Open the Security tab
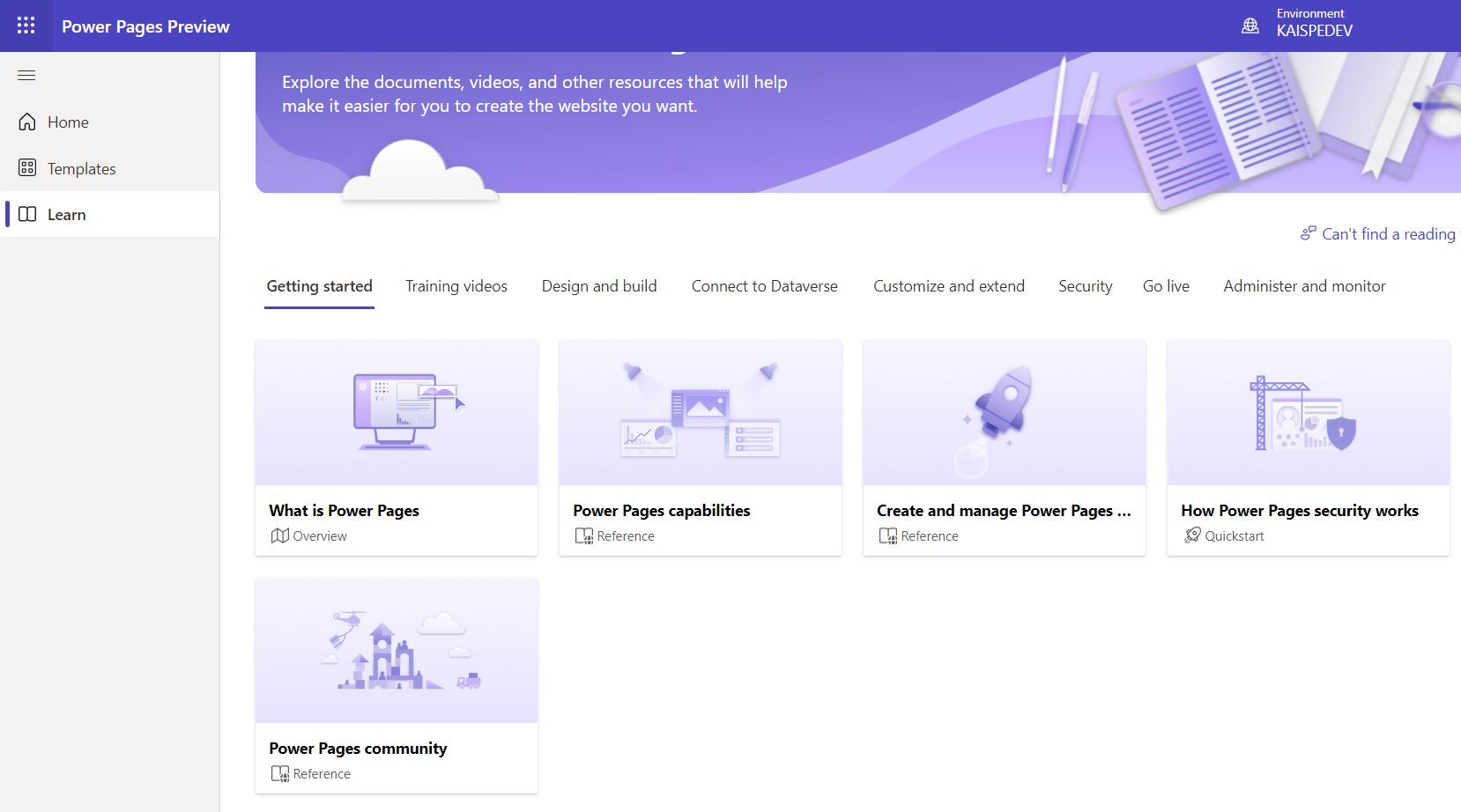Image resolution: width=1461 pixels, height=812 pixels. coord(1085,285)
